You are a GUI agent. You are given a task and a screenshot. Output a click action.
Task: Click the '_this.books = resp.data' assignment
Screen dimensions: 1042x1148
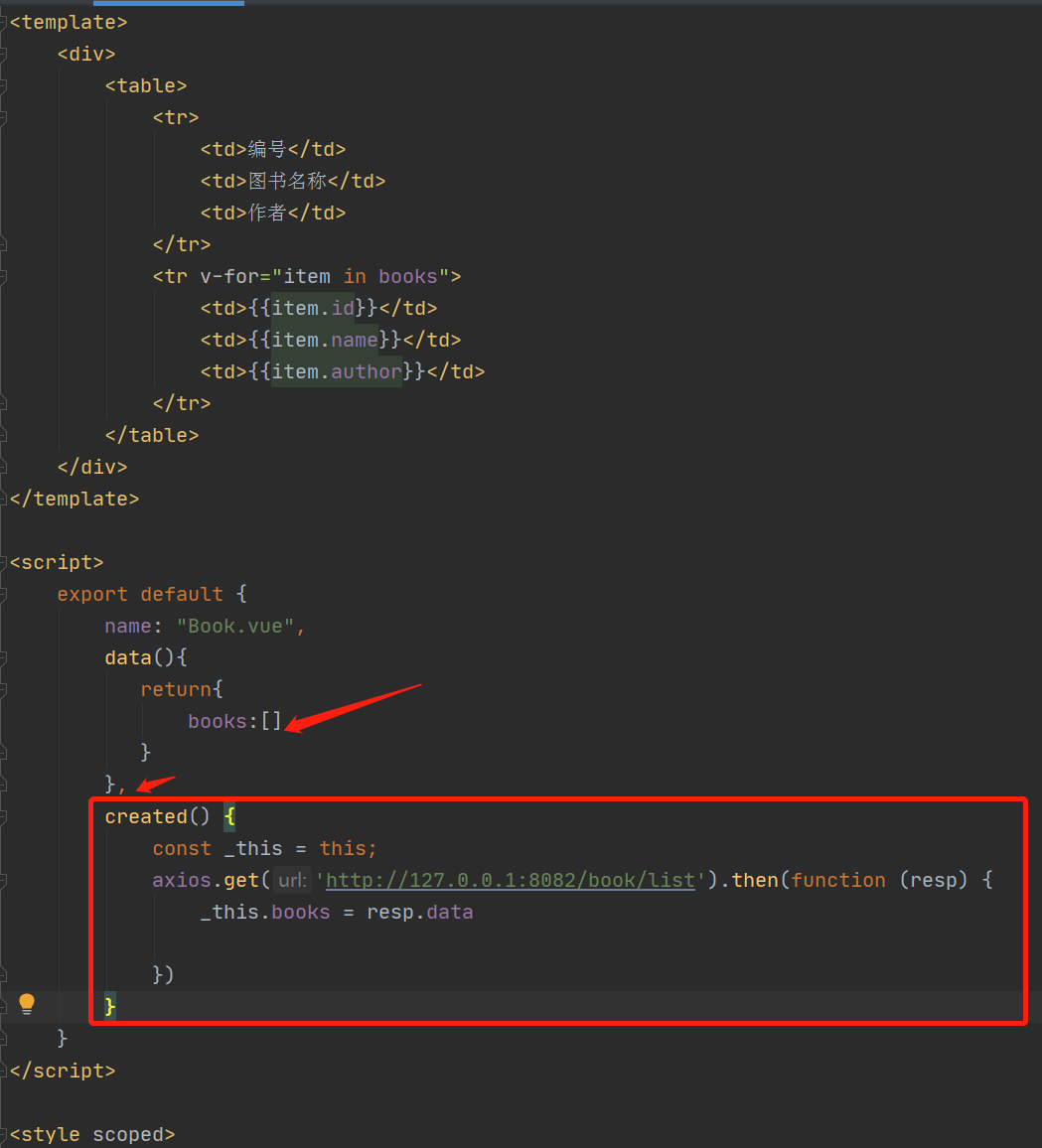tap(337, 913)
